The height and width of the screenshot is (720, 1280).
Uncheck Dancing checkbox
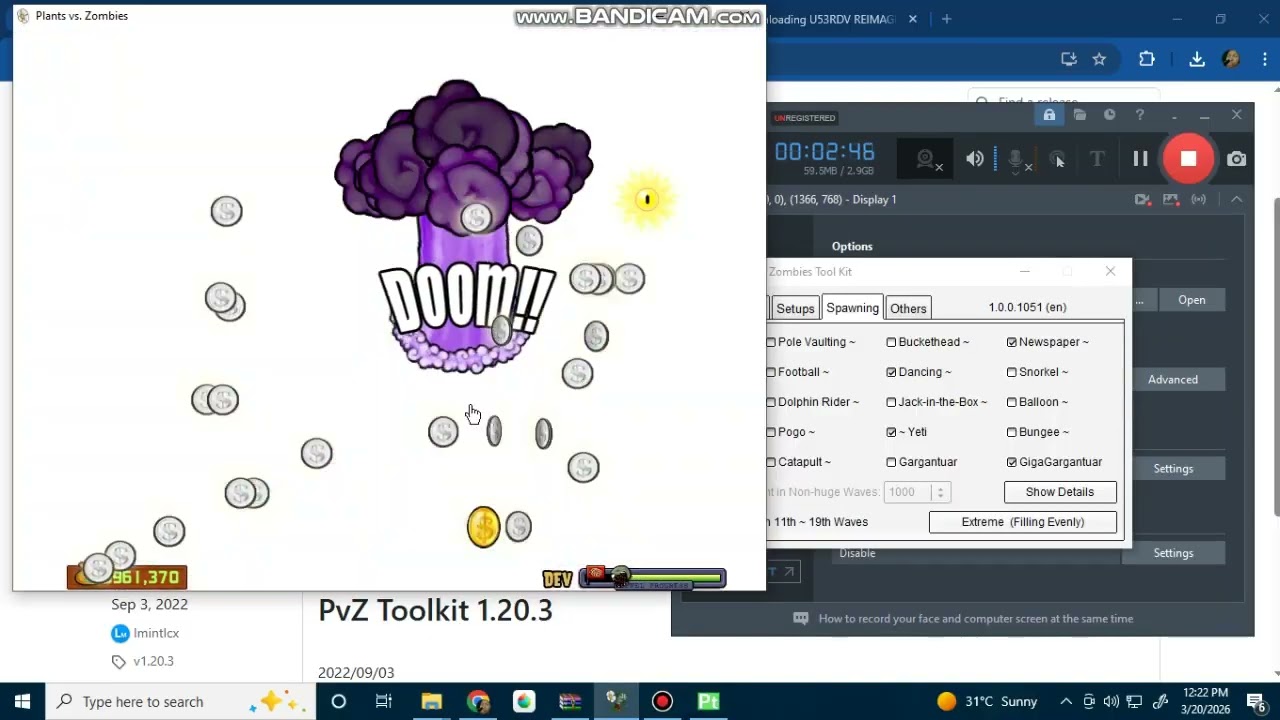[891, 372]
